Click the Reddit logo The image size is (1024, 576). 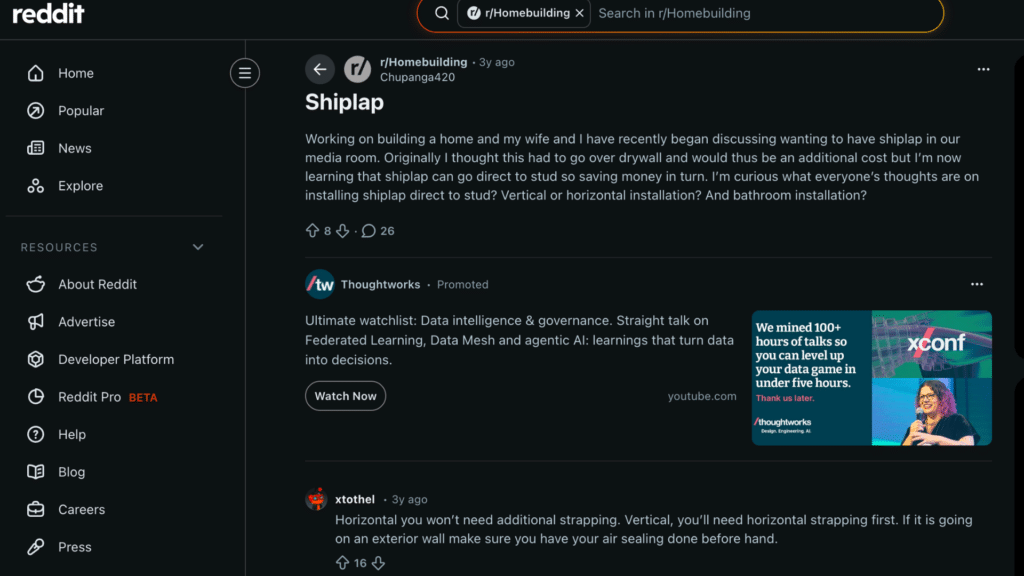tap(48, 14)
